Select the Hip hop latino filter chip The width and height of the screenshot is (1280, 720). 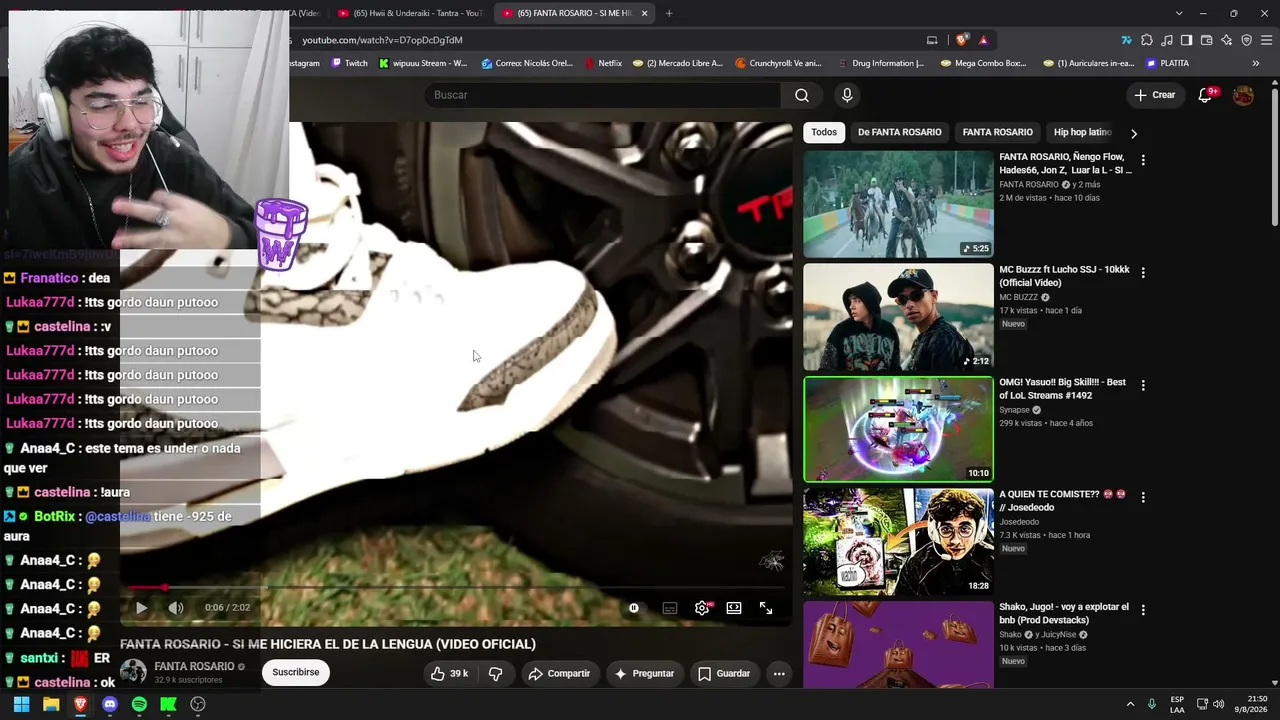coord(1082,132)
